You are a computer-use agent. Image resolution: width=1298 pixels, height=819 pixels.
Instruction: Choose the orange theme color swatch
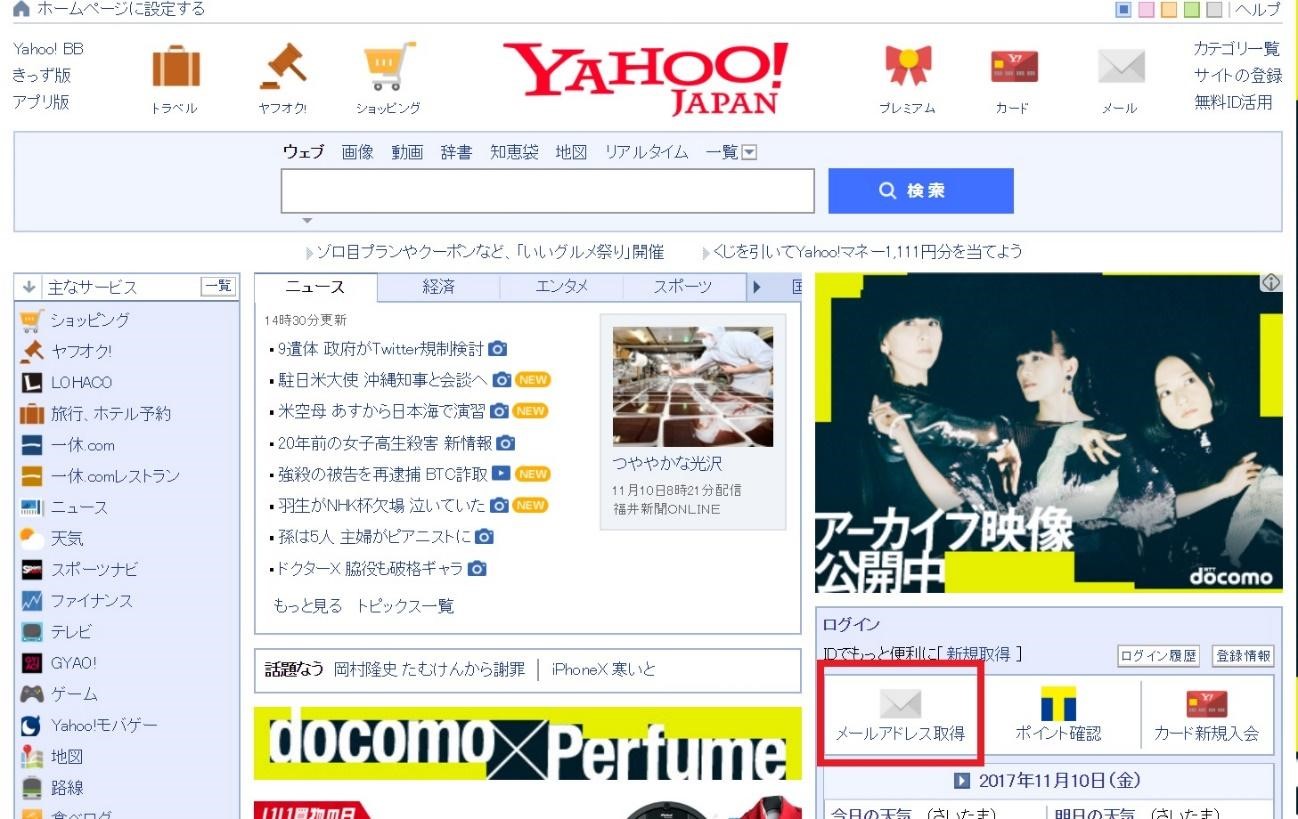click(x=1168, y=10)
